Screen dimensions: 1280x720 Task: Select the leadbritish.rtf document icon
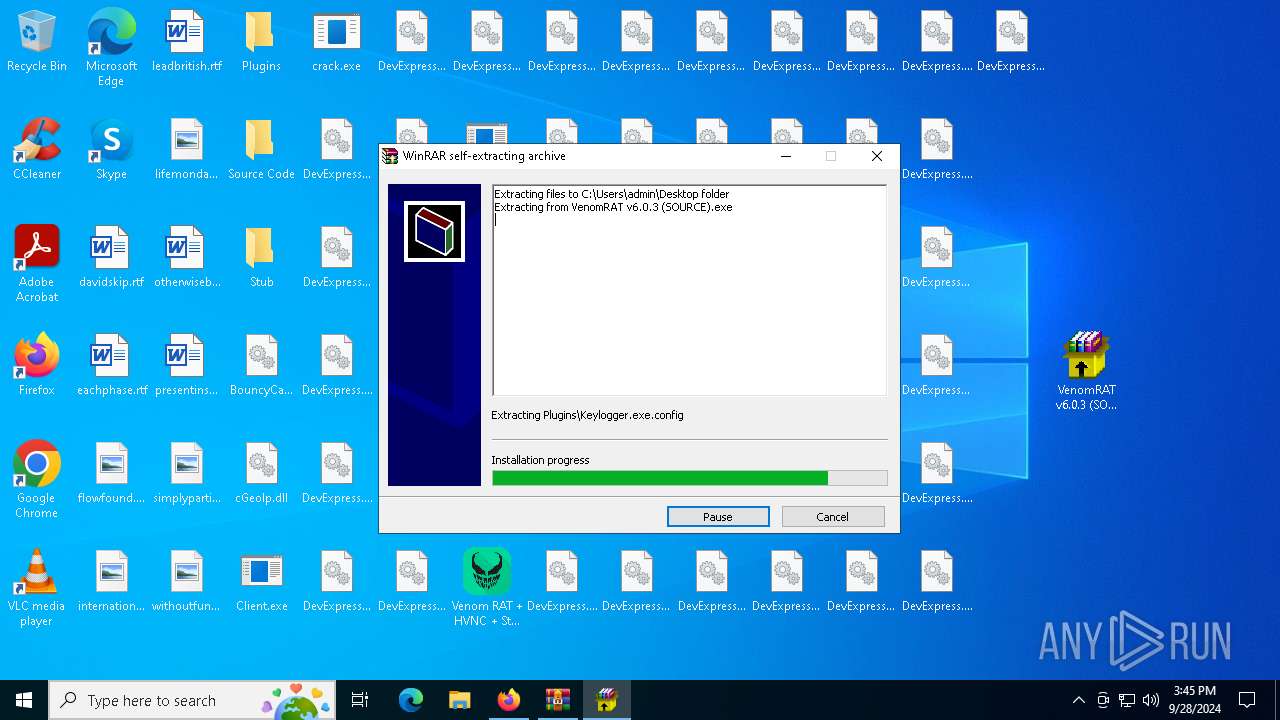pyautogui.click(x=187, y=42)
